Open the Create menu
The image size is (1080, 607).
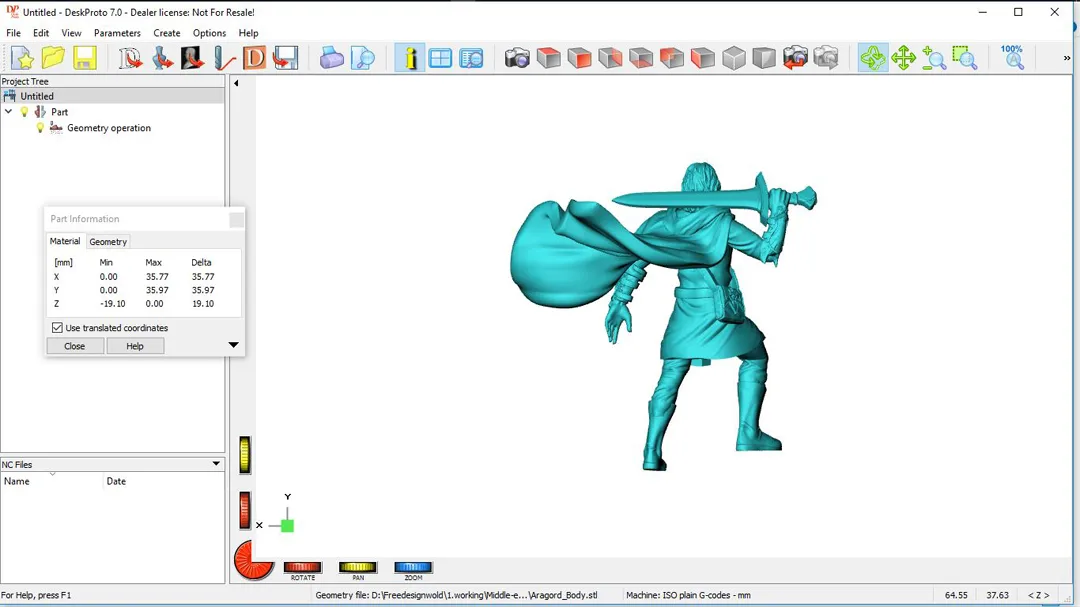click(167, 33)
